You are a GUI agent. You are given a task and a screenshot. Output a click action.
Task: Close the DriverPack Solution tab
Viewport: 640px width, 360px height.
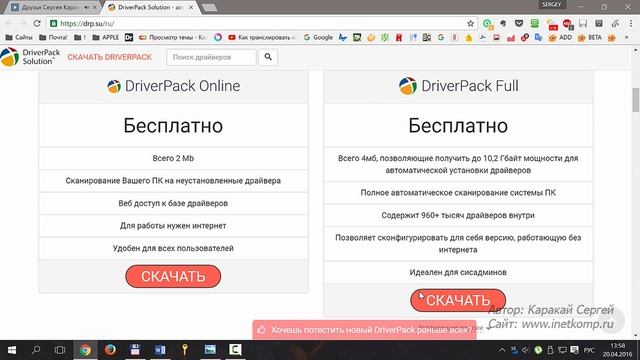pos(191,7)
